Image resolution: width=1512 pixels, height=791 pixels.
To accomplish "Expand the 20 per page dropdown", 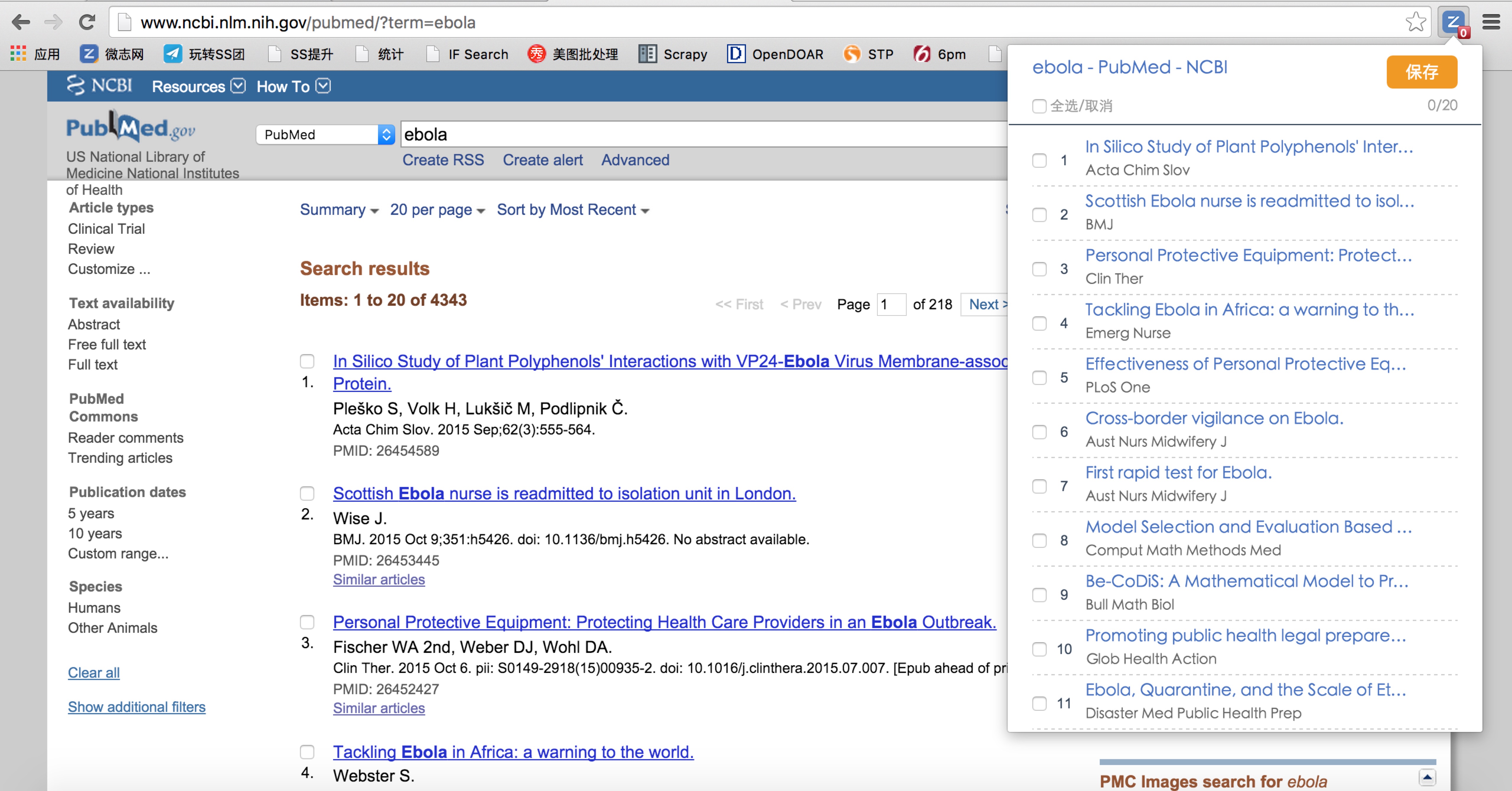I will pyautogui.click(x=437, y=210).
